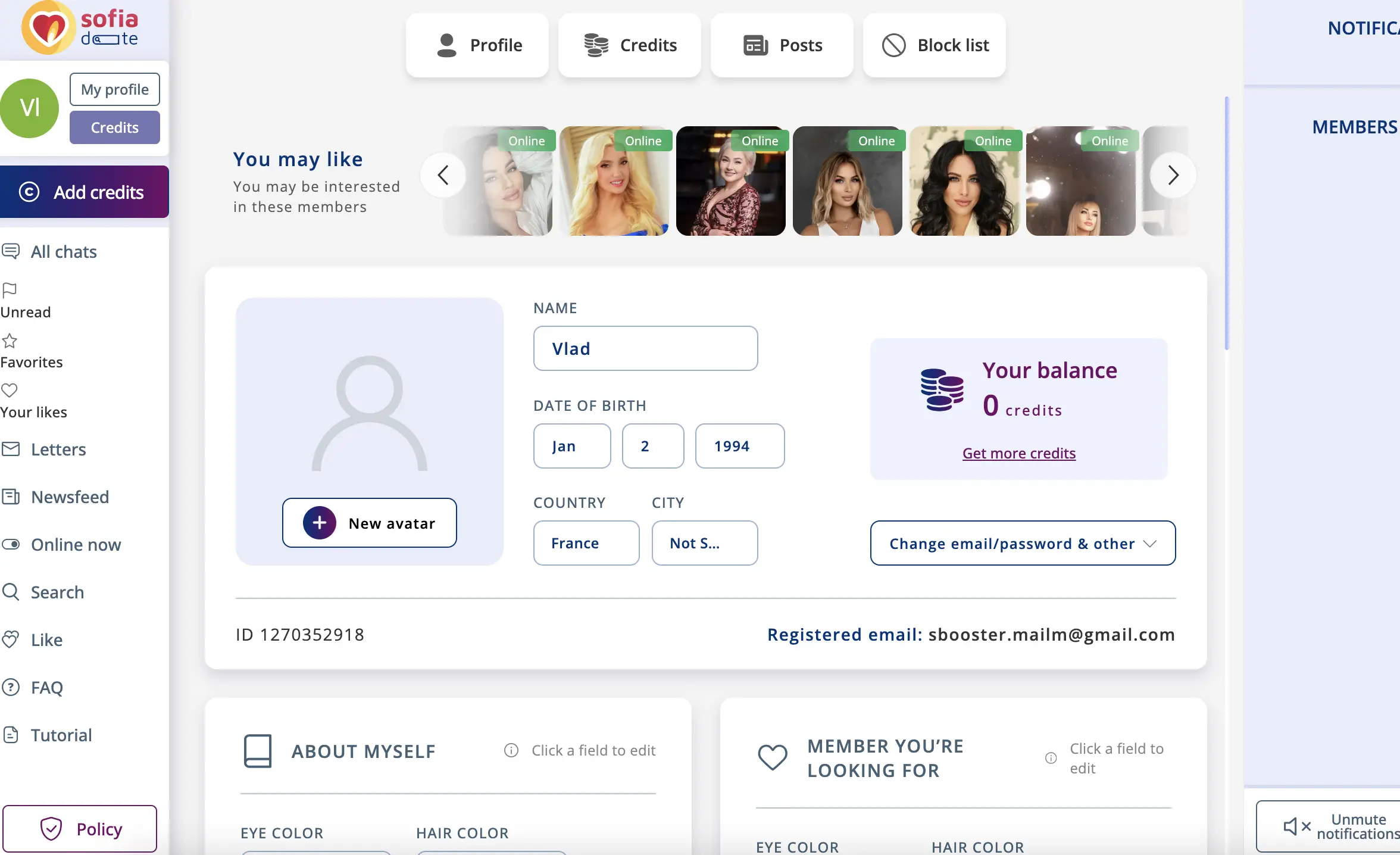Click the Get more credits link
The height and width of the screenshot is (855, 1400).
click(x=1018, y=454)
